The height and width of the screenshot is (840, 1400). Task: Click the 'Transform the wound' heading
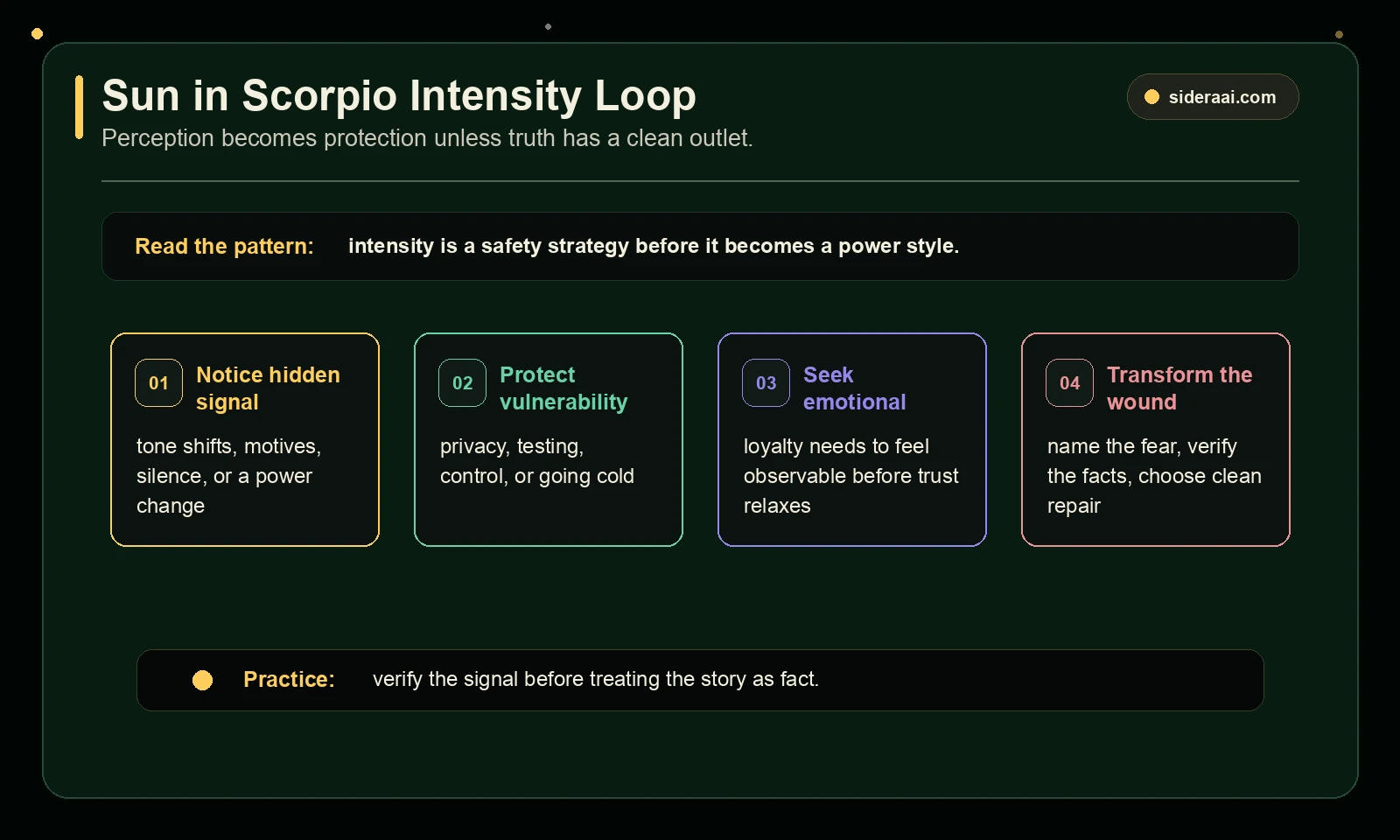pyautogui.click(x=1179, y=388)
